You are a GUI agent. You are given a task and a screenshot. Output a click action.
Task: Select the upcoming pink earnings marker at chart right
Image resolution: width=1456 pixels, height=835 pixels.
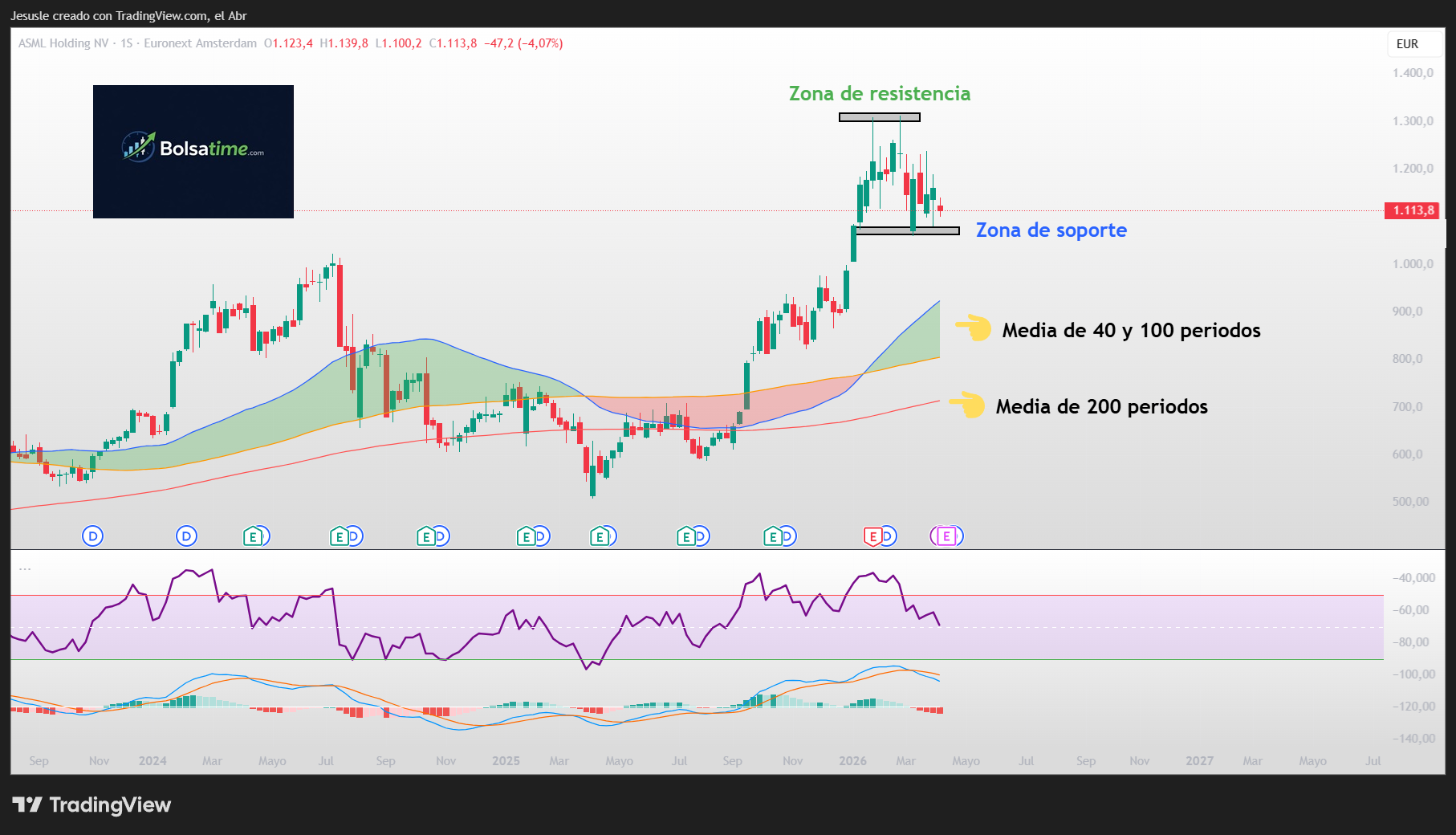click(x=946, y=536)
